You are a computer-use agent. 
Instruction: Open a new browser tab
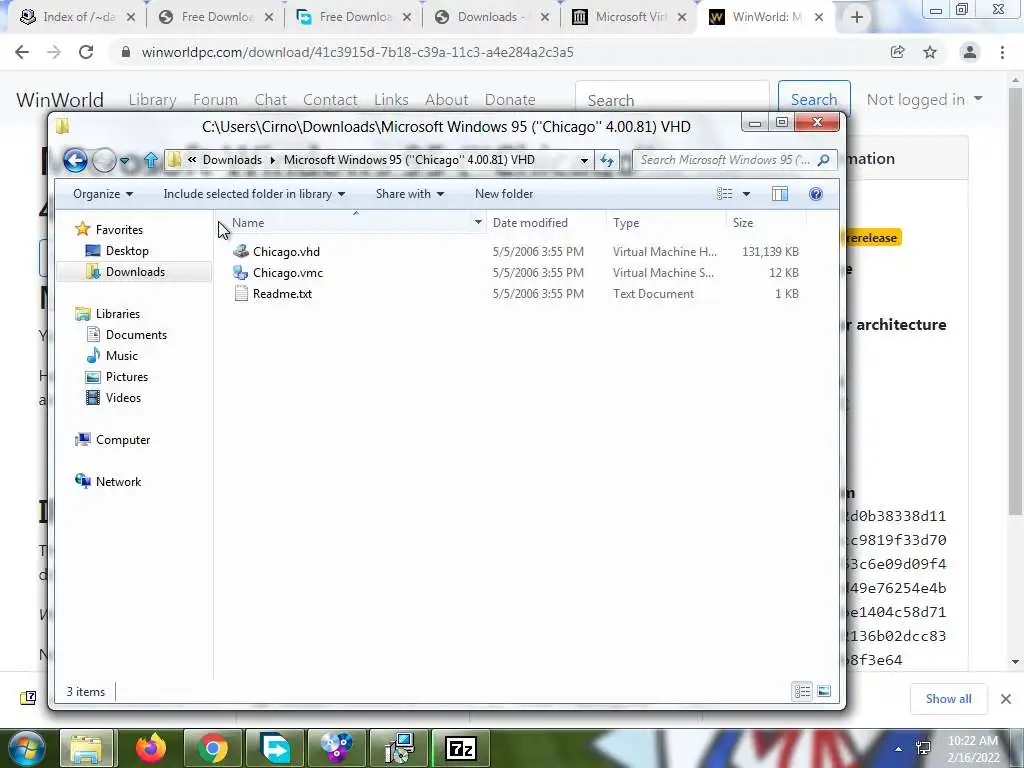[x=857, y=18]
